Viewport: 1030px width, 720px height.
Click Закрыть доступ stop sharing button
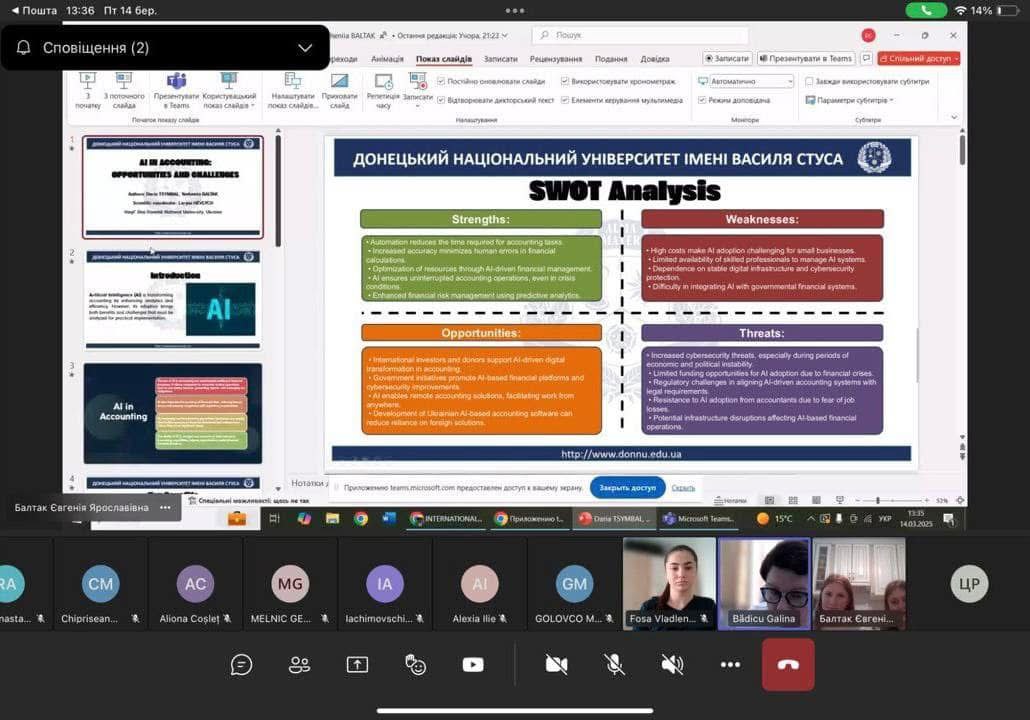[627, 487]
